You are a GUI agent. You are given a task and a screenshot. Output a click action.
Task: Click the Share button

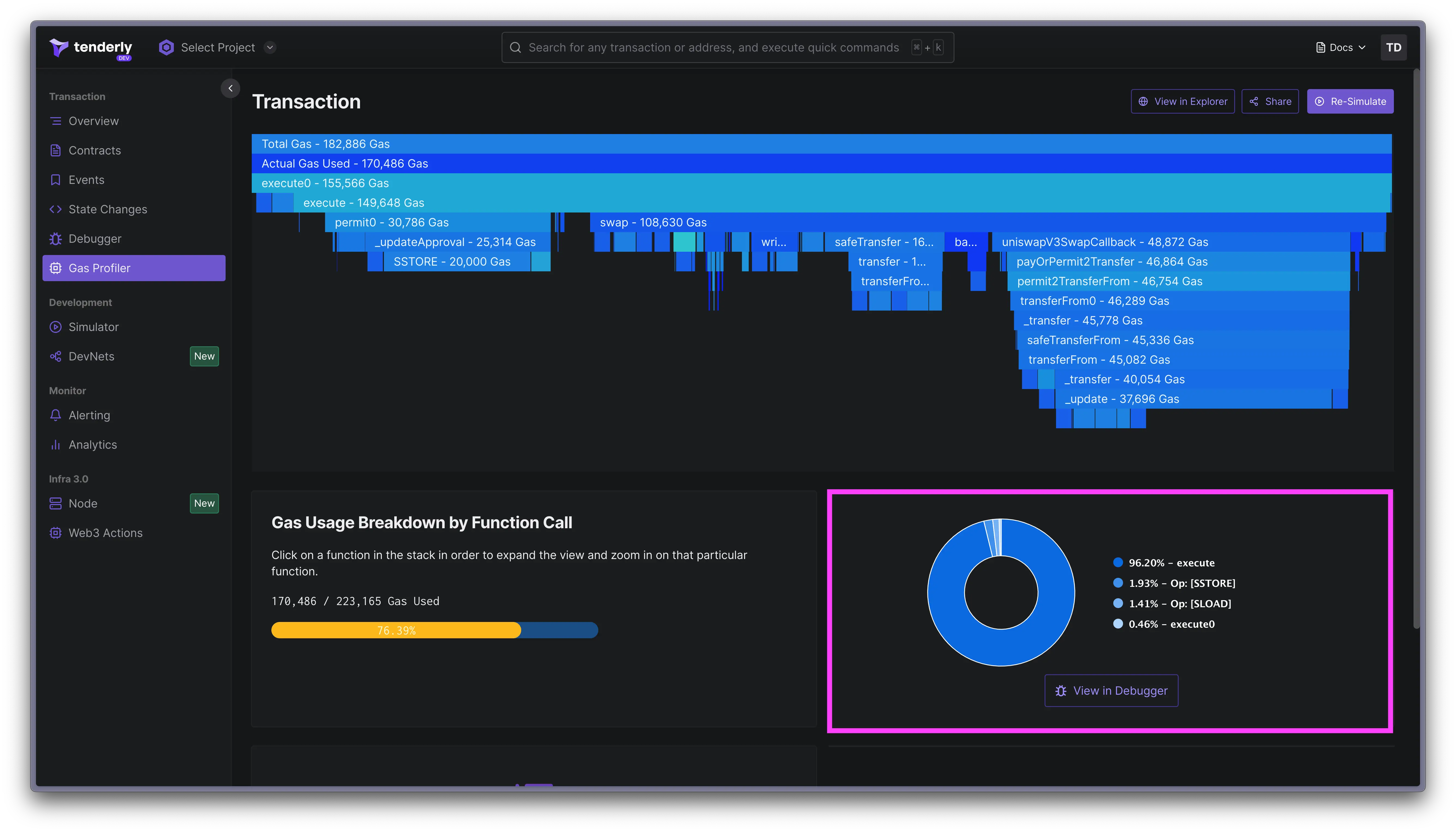coord(1270,102)
